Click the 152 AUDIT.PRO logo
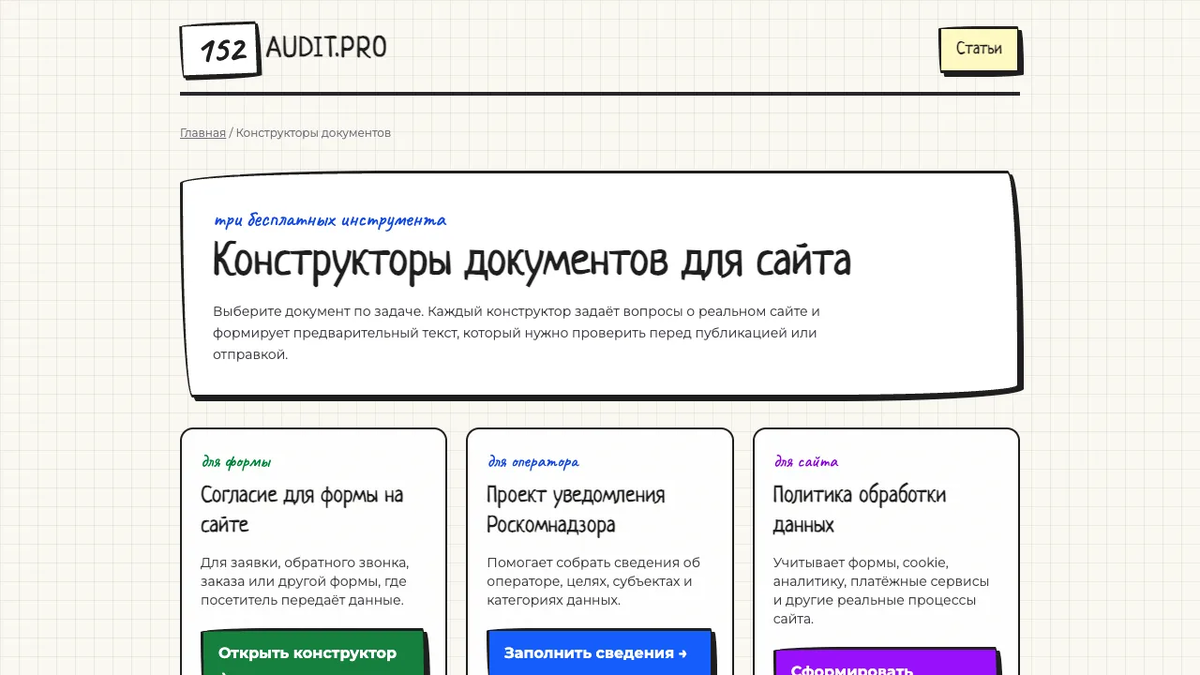This screenshot has height=675, width=1200. pyautogui.click(x=284, y=49)
